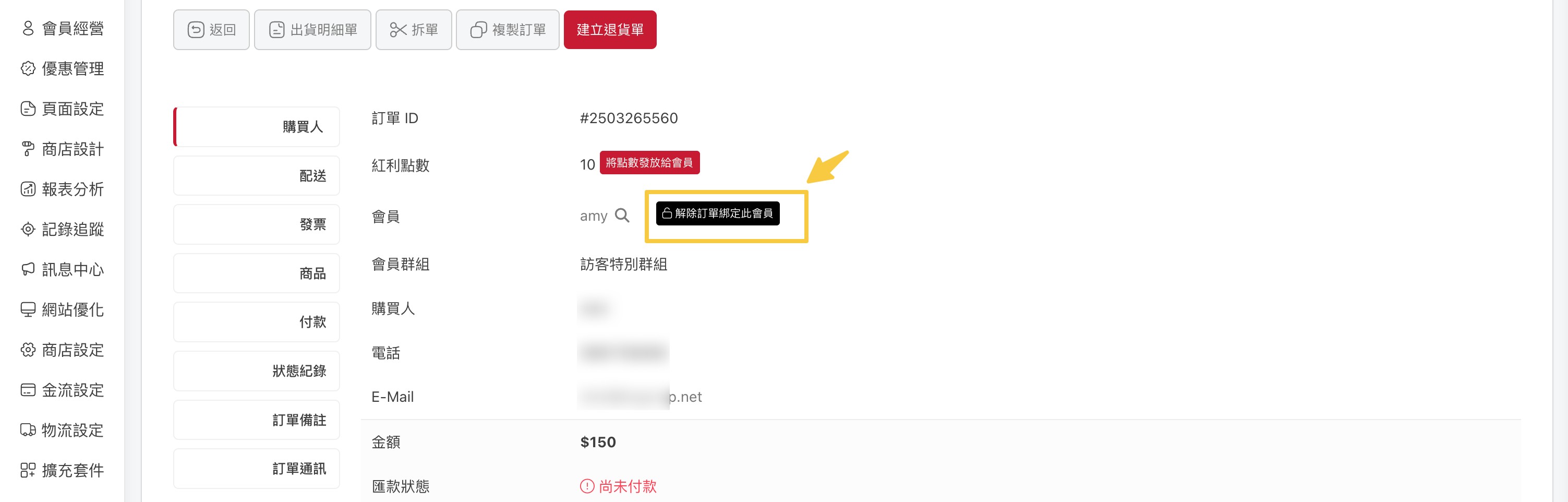Open 物流設定 truck item
Viewport: 1568px width, 502px height.
pos(62,430)
